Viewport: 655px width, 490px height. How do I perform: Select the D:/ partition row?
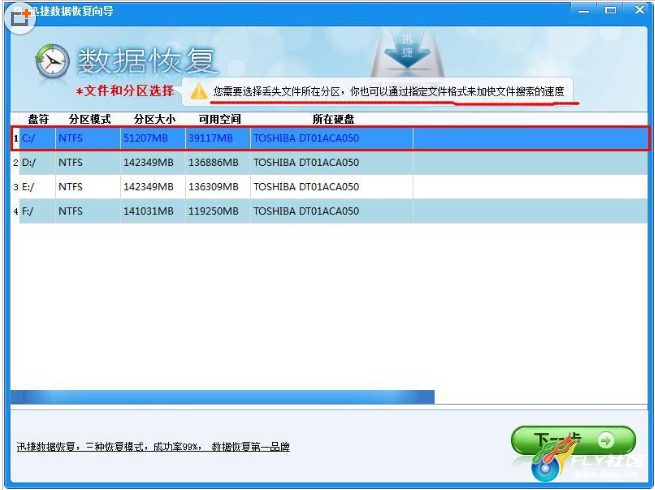click(x=330, y=162)
